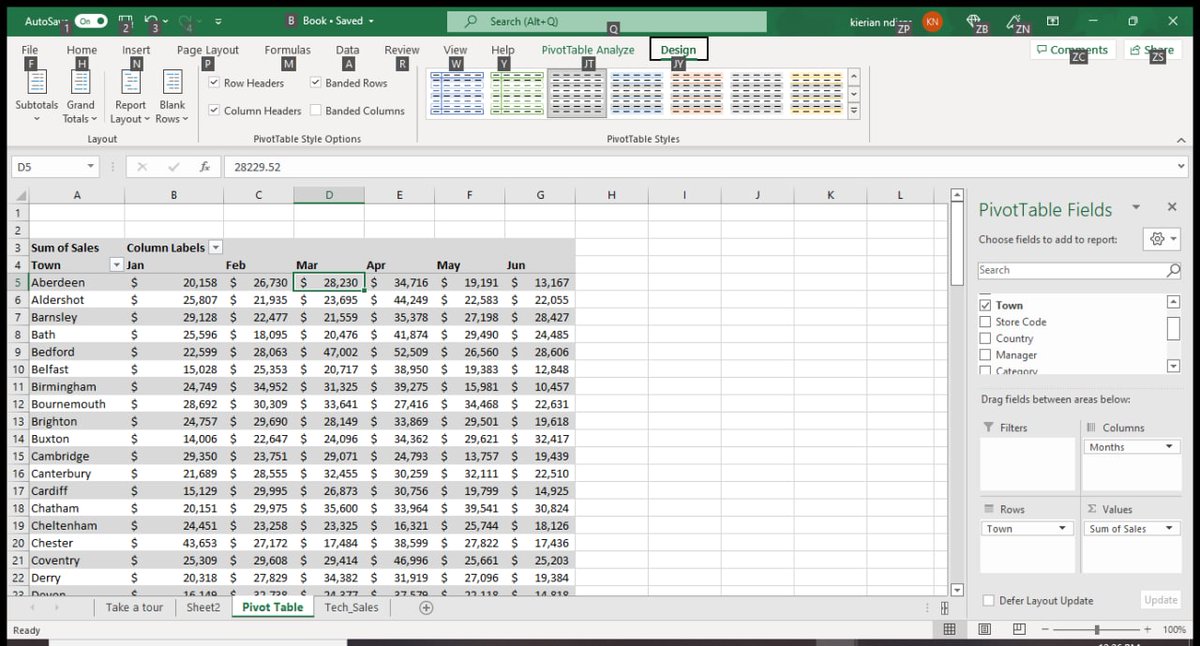Viewport: 1200px width, 646px height.
Task: Switch to the Sheet2 sheet tab
Action: pos(203,607)
